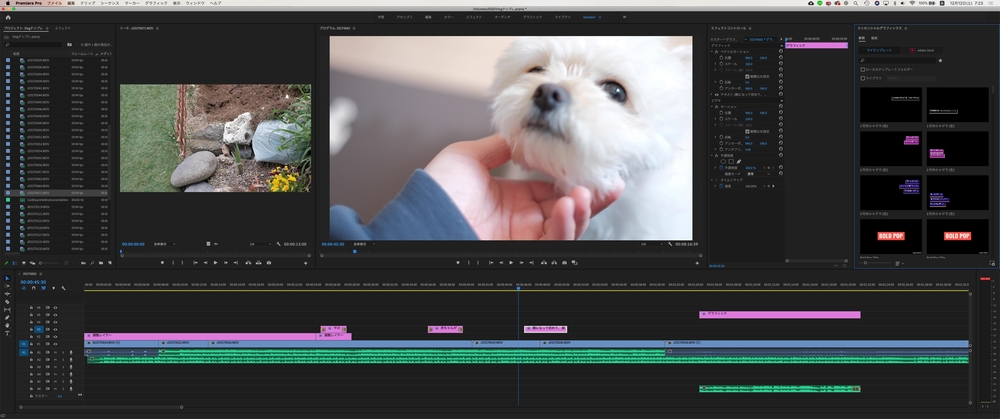Select the Selection tool in timeline toolbar
This screenshot has height=419, width=1000.
pyautogui.click(x=8, y=279)
